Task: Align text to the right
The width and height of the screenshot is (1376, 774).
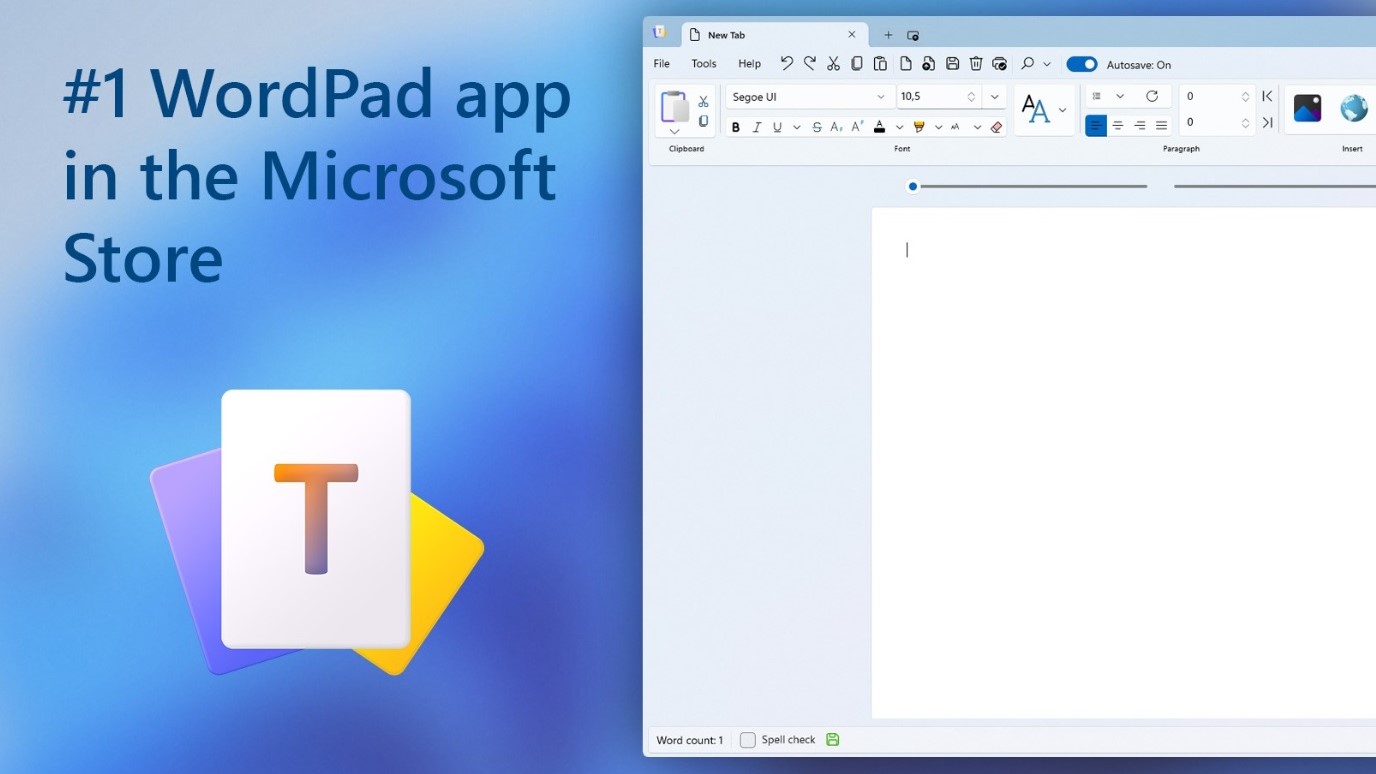Action: [1140, 125]
